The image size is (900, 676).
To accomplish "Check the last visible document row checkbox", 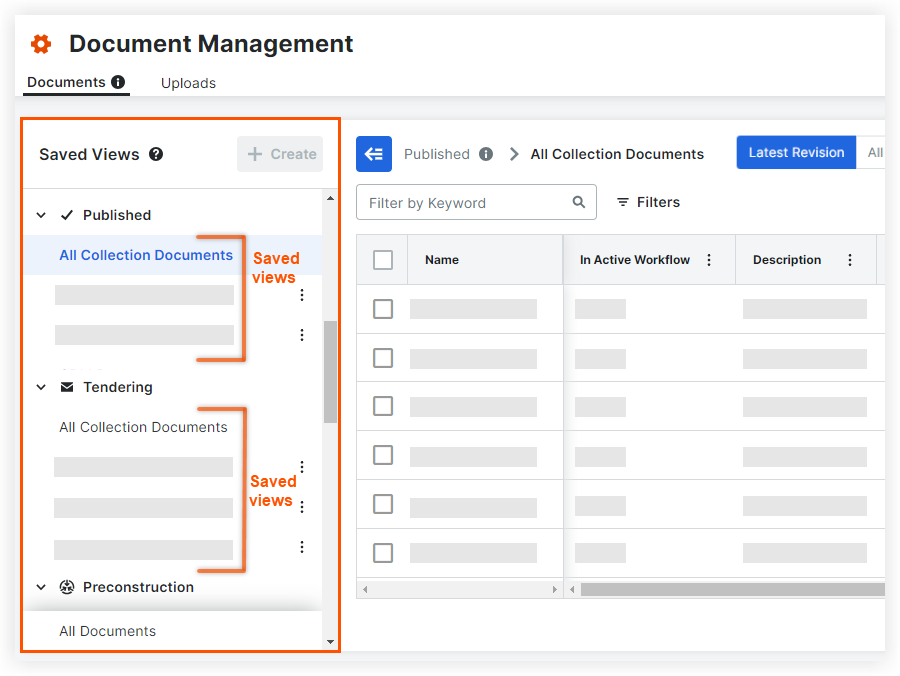I will coord(383,553).
